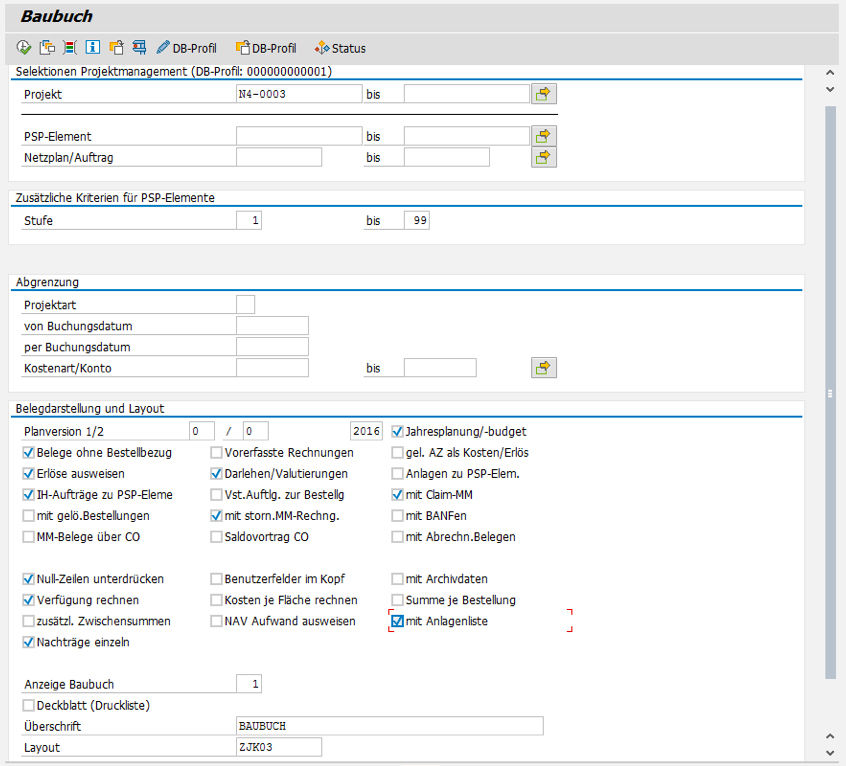The image size is (846, 766).
Task: Tick the mit BANFen checkbox
Action: tap(398, 516)
